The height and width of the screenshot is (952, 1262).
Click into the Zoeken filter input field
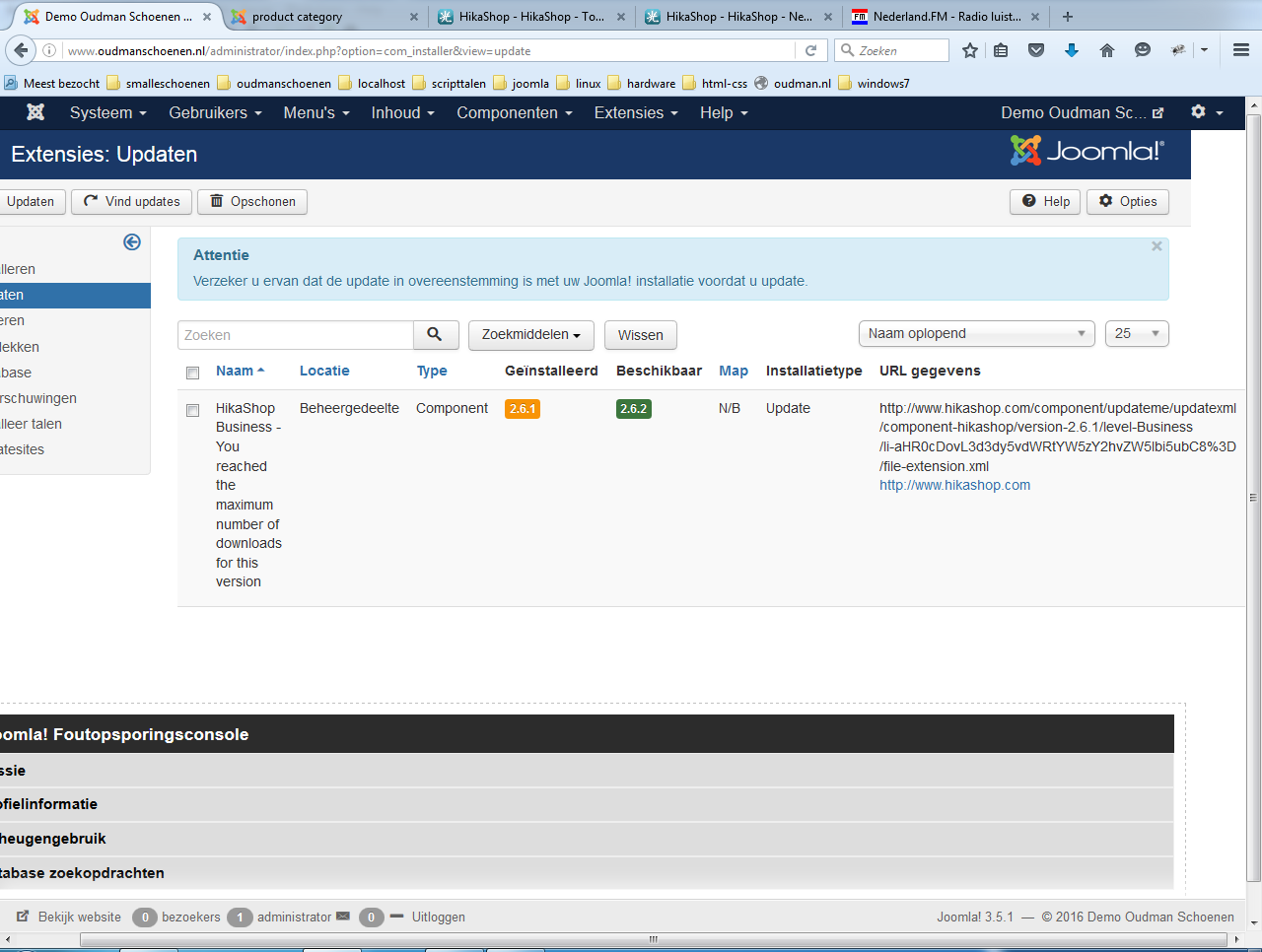pos(295,335)
